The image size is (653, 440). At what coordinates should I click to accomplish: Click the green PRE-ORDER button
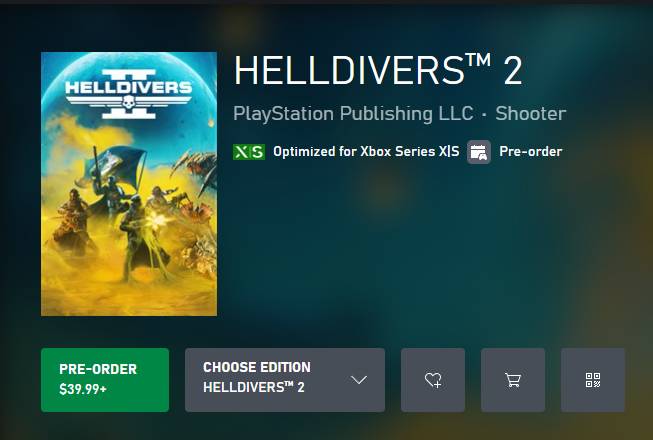(x=105, y=380)
